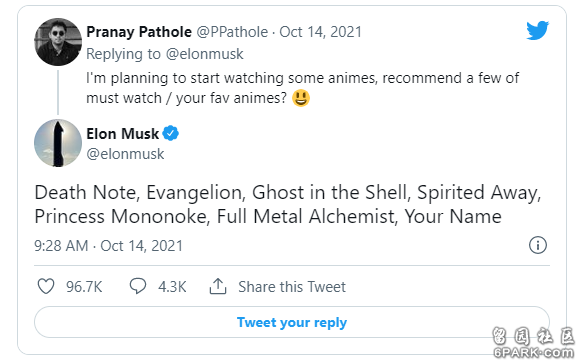
Task: Click the 4.3K replies count
Action: pos(172,287)
